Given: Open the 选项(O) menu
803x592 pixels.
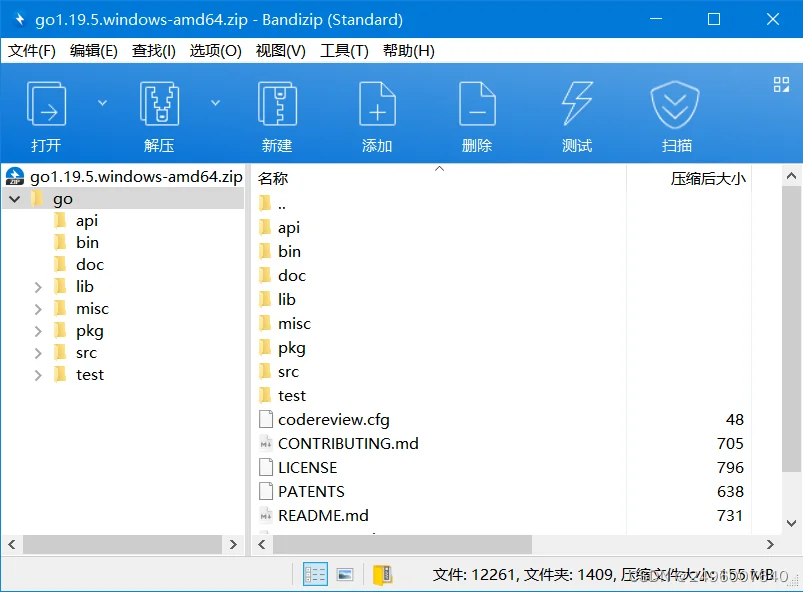Looking at the screenshot, I should [x=216, y=51].
